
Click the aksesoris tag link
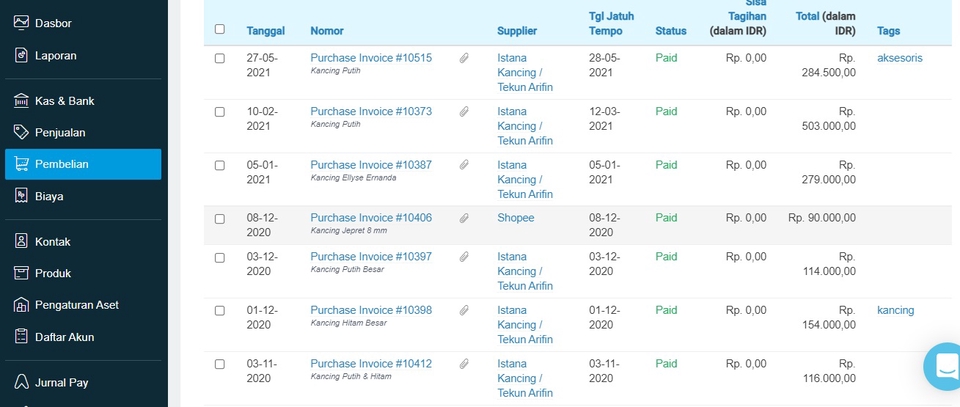[899, 58]
